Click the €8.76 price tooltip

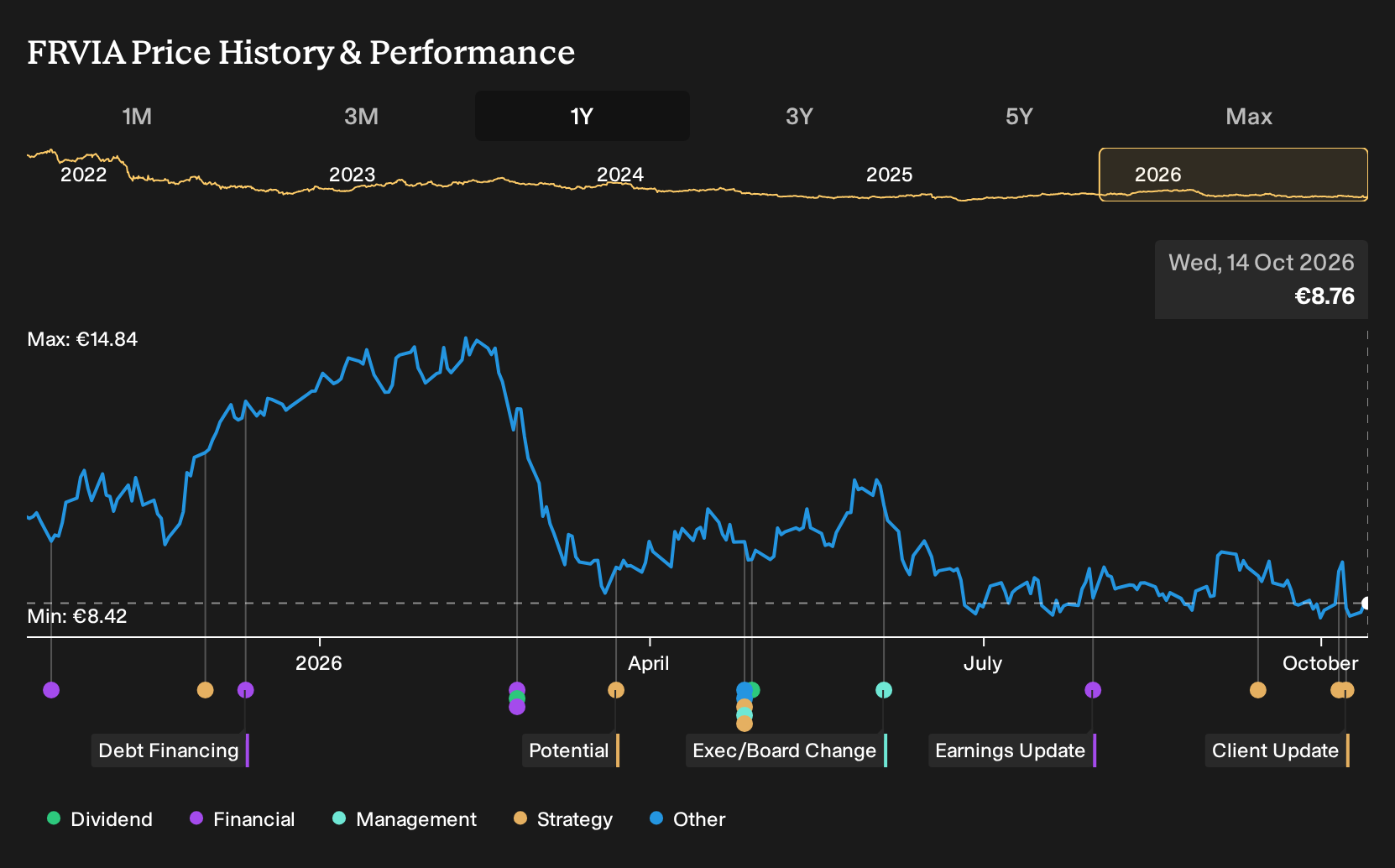[1262, 280]
